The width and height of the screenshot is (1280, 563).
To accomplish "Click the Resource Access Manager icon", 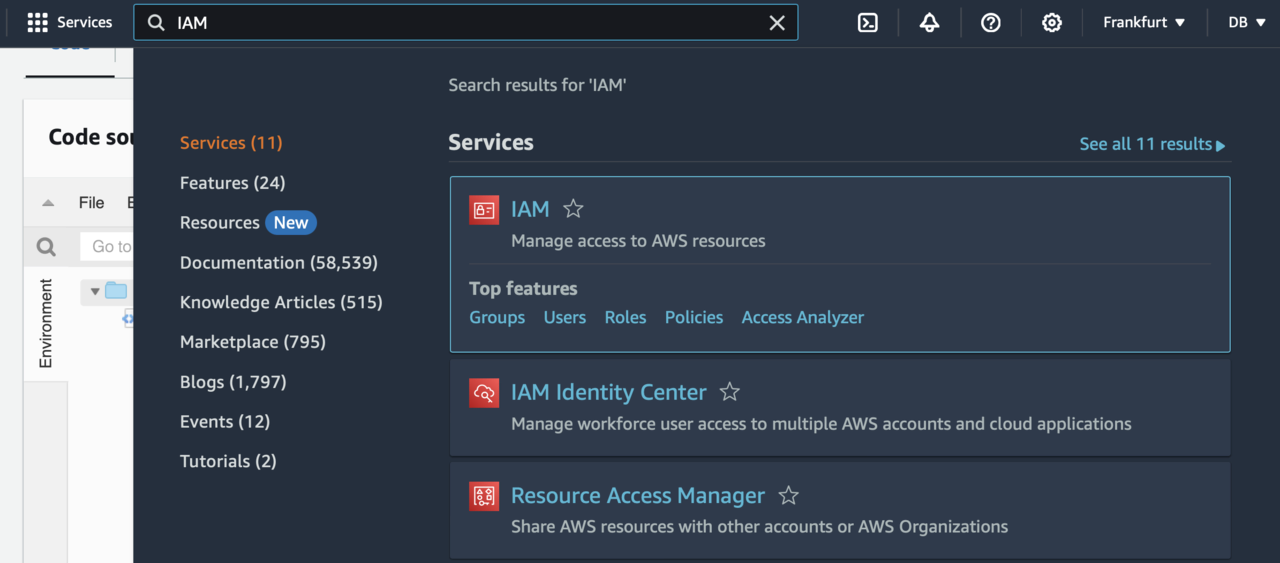I will tap(484, 496).
